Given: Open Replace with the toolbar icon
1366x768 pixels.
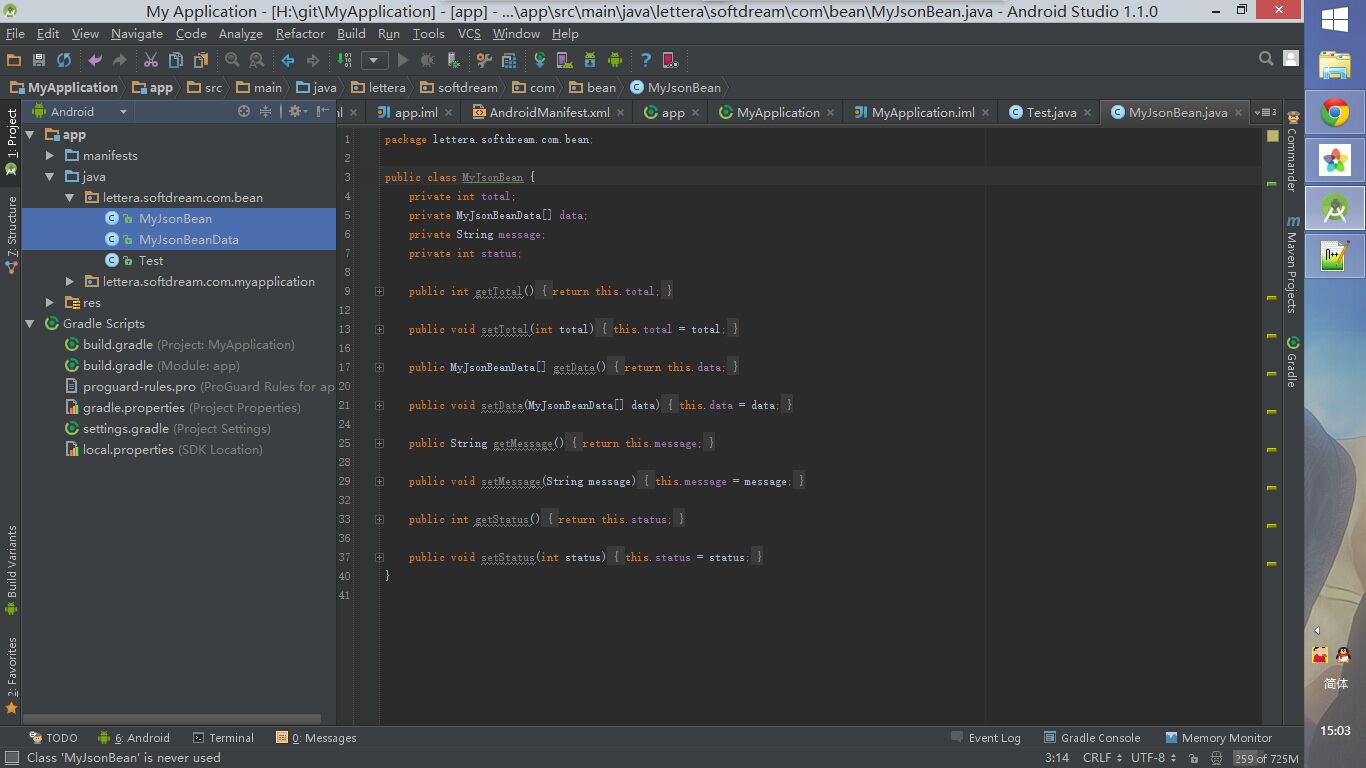Looking at the screenshot, I should coord(256,60).
